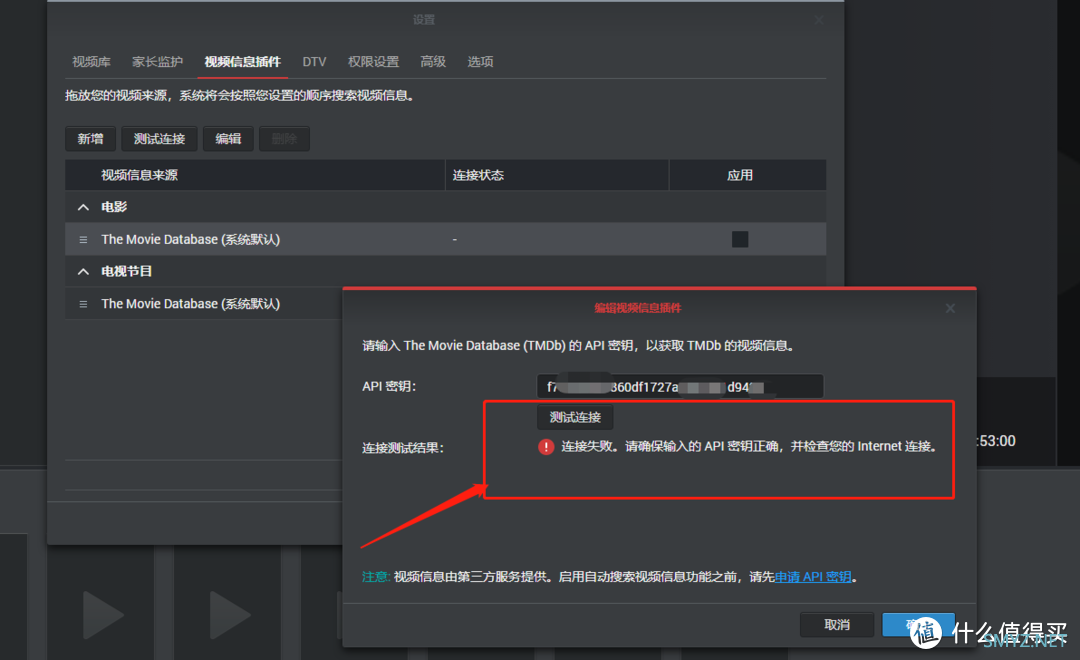
Task: Grab drag handle of 电影 The Movie Database row
Action: [x=83, y=240]
